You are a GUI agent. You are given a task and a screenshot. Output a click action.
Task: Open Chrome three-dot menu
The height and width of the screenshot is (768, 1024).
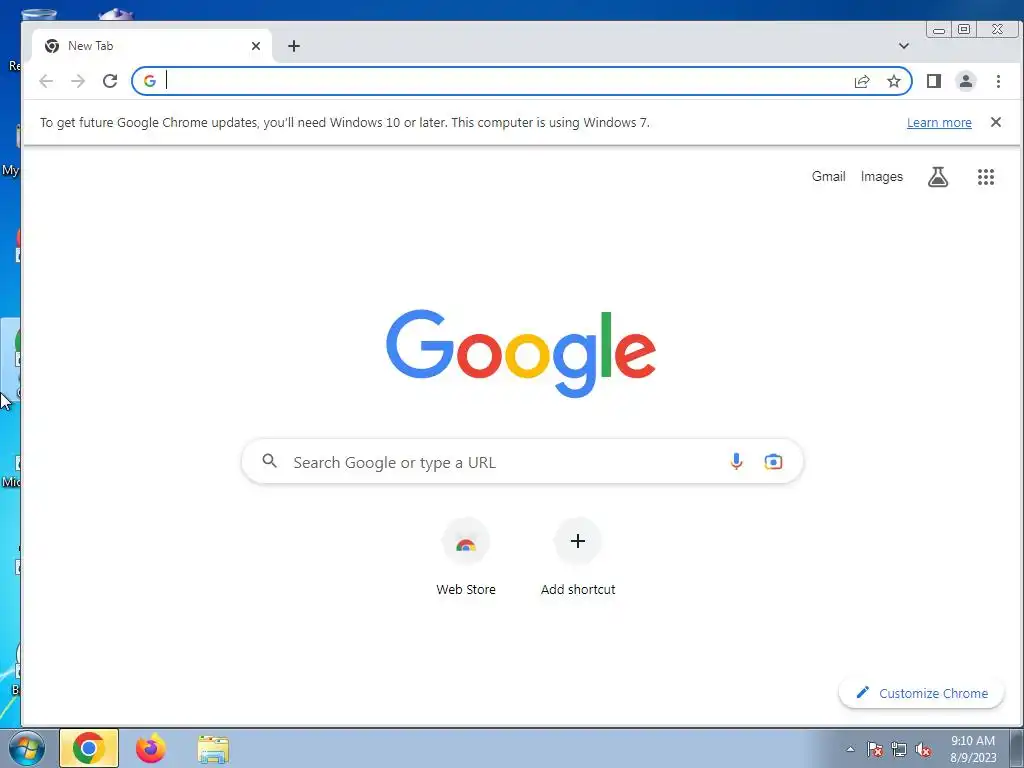[x=998, y=81]
